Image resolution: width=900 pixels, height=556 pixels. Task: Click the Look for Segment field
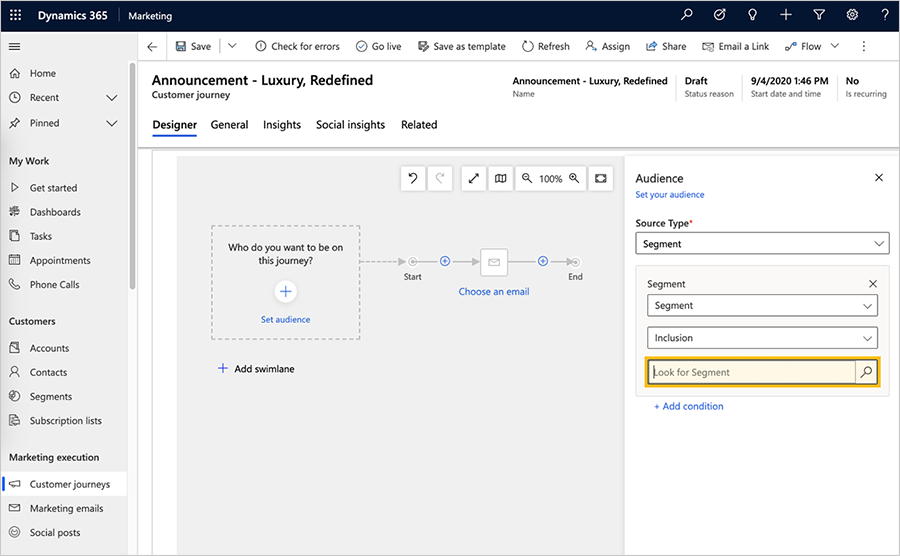pos(751,372)
